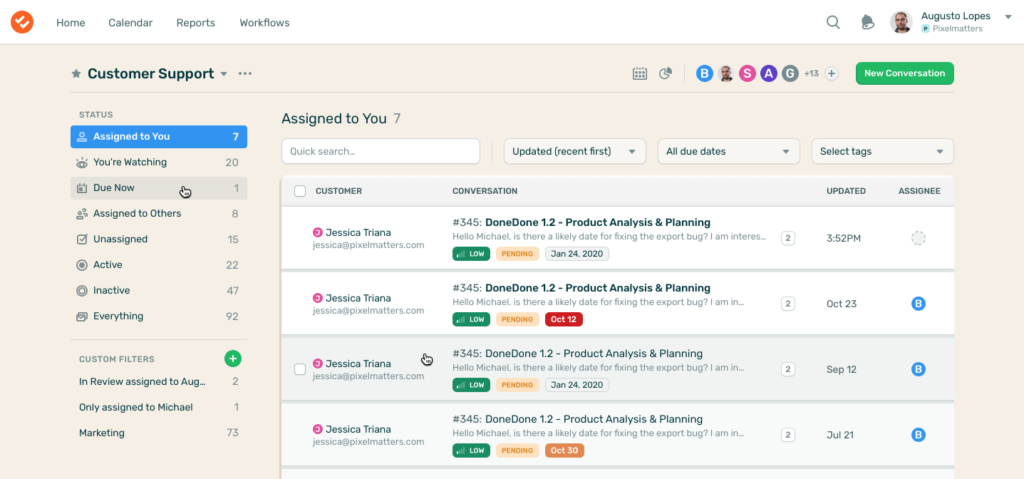This screenshot has height=479, width=1024.
Task: Click the red Oct 12 due date tag
Action: coord(564,319)
